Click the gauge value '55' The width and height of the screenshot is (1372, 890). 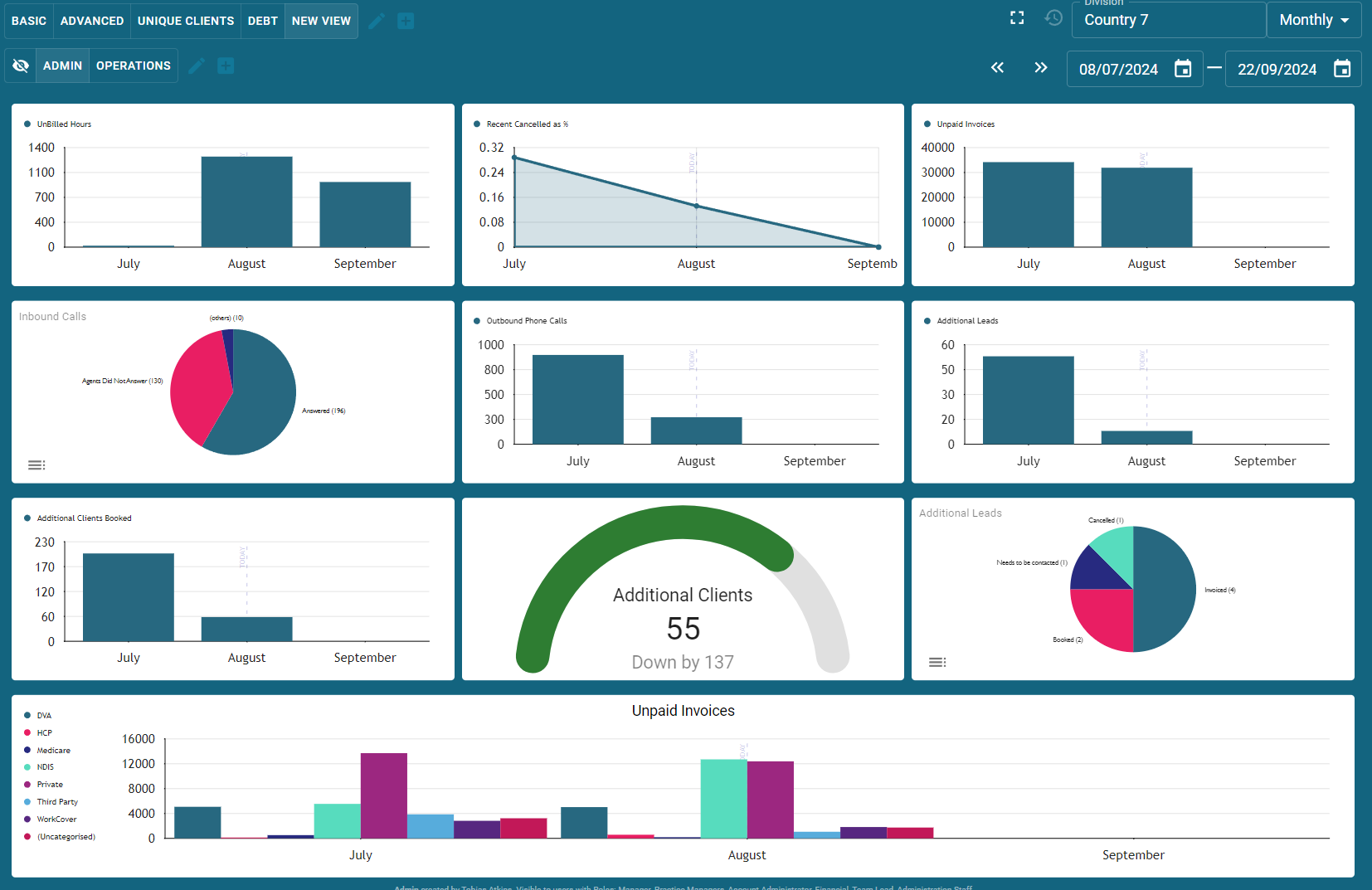(683, 629)
